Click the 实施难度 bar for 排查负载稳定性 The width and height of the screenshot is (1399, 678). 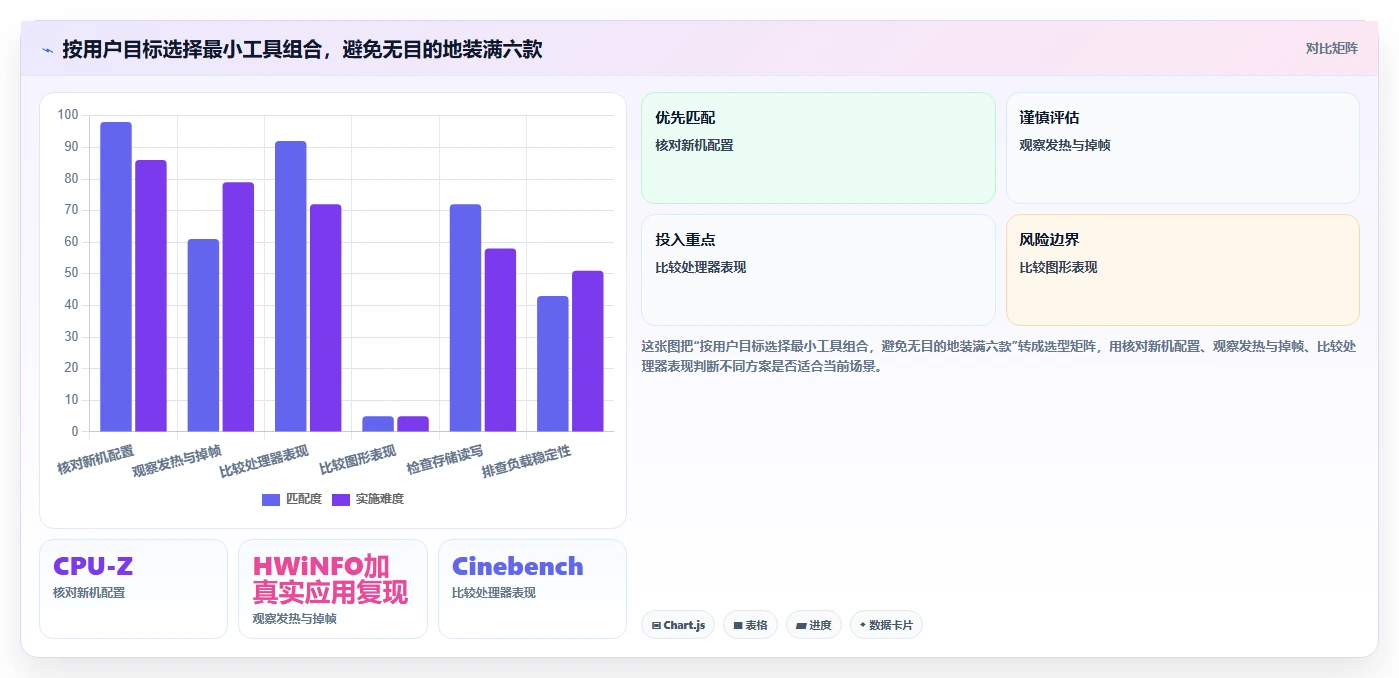(588, 351)
